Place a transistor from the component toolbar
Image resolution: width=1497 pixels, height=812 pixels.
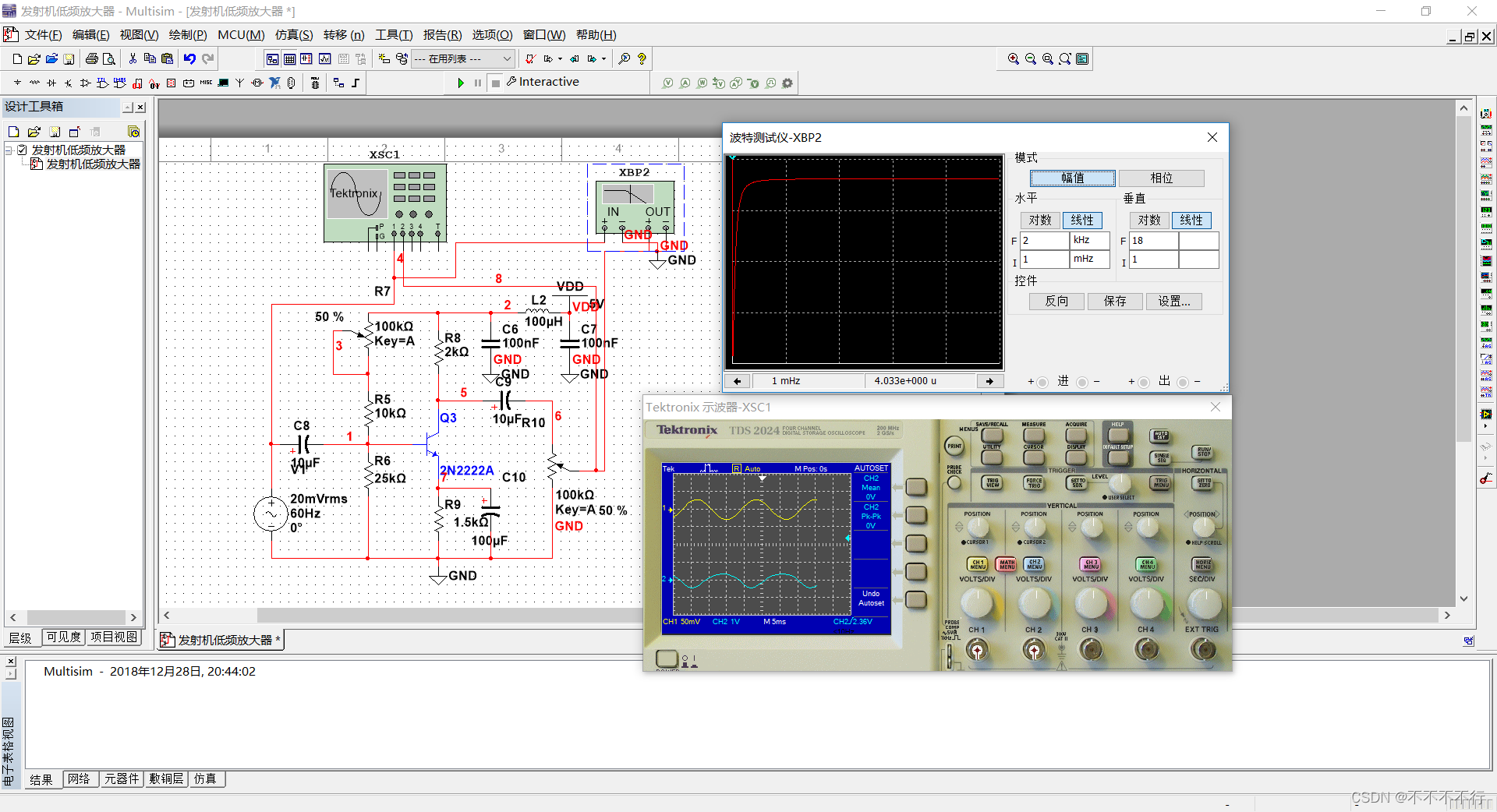point(69,83)
